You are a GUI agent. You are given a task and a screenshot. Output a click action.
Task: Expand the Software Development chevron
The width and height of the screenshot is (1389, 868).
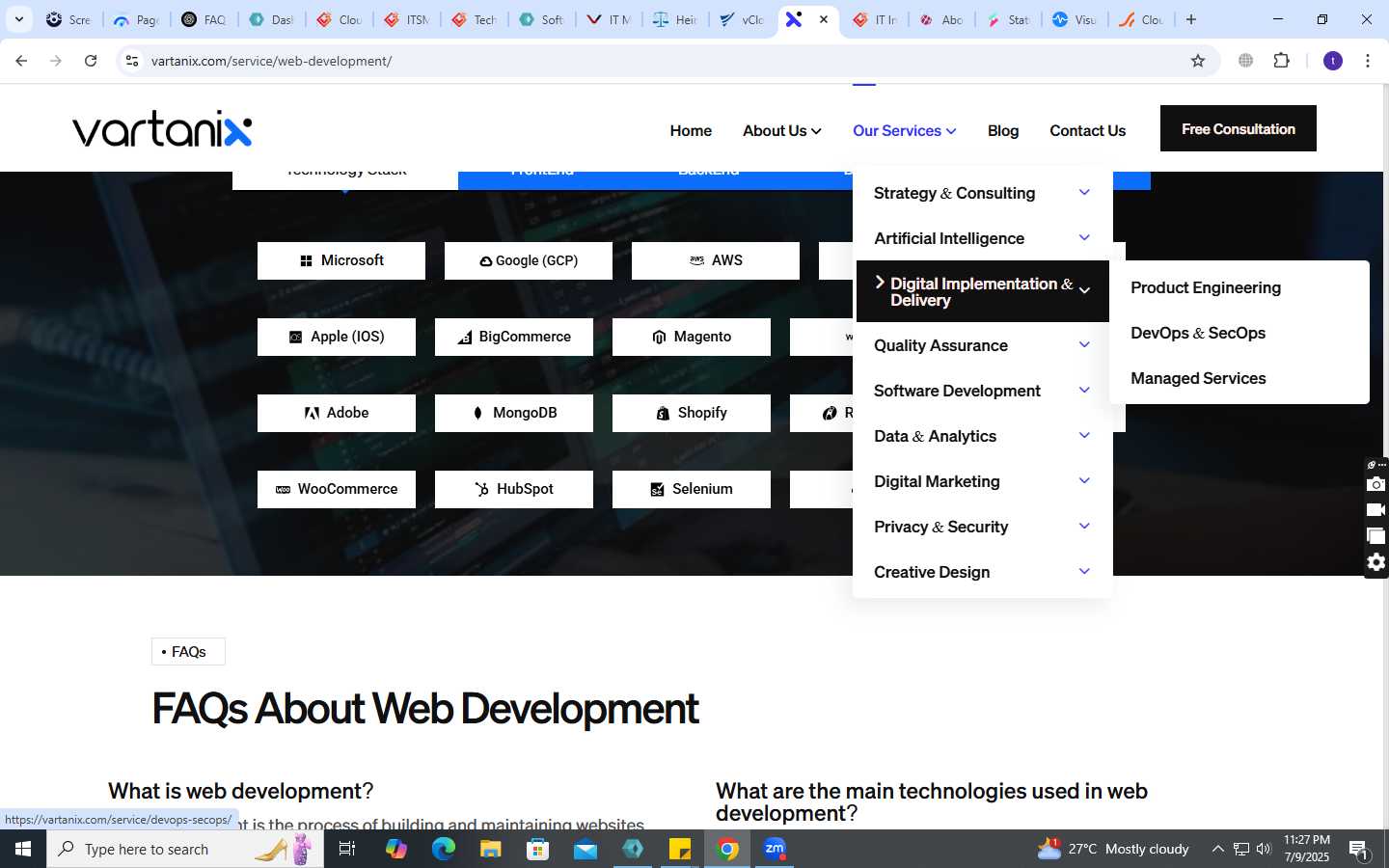(x=1084, y=390)
